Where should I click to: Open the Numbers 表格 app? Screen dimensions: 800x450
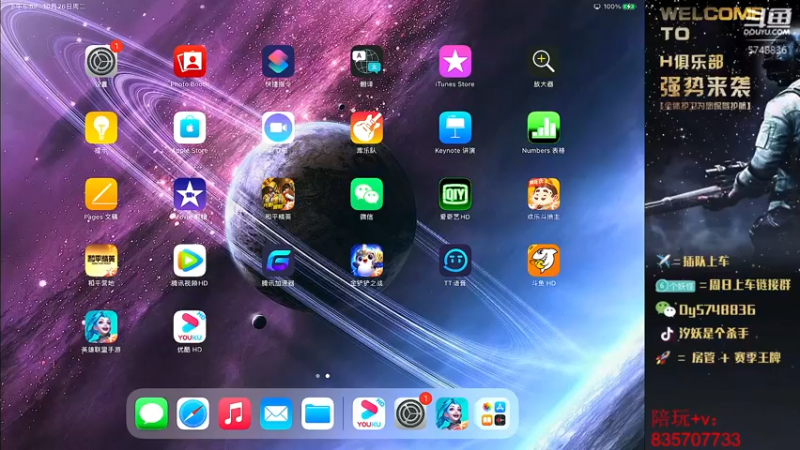[543, 128]
